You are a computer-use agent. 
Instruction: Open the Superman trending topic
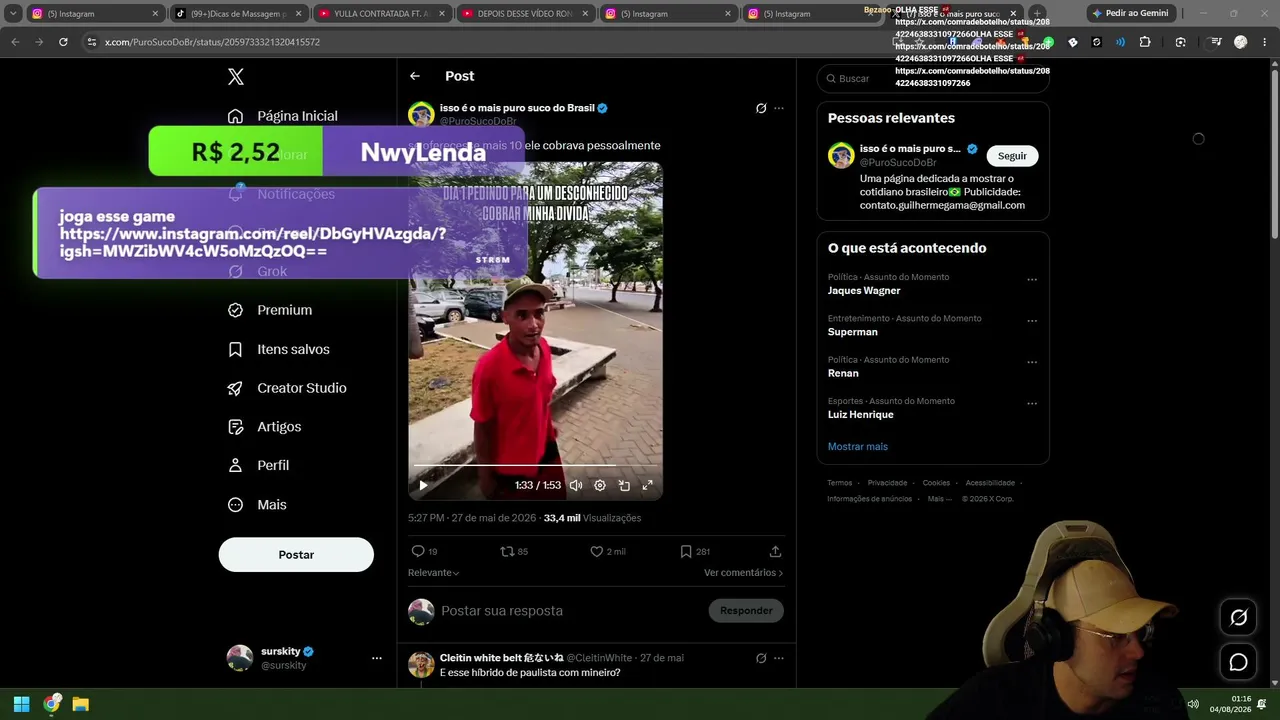pos(853,332)
